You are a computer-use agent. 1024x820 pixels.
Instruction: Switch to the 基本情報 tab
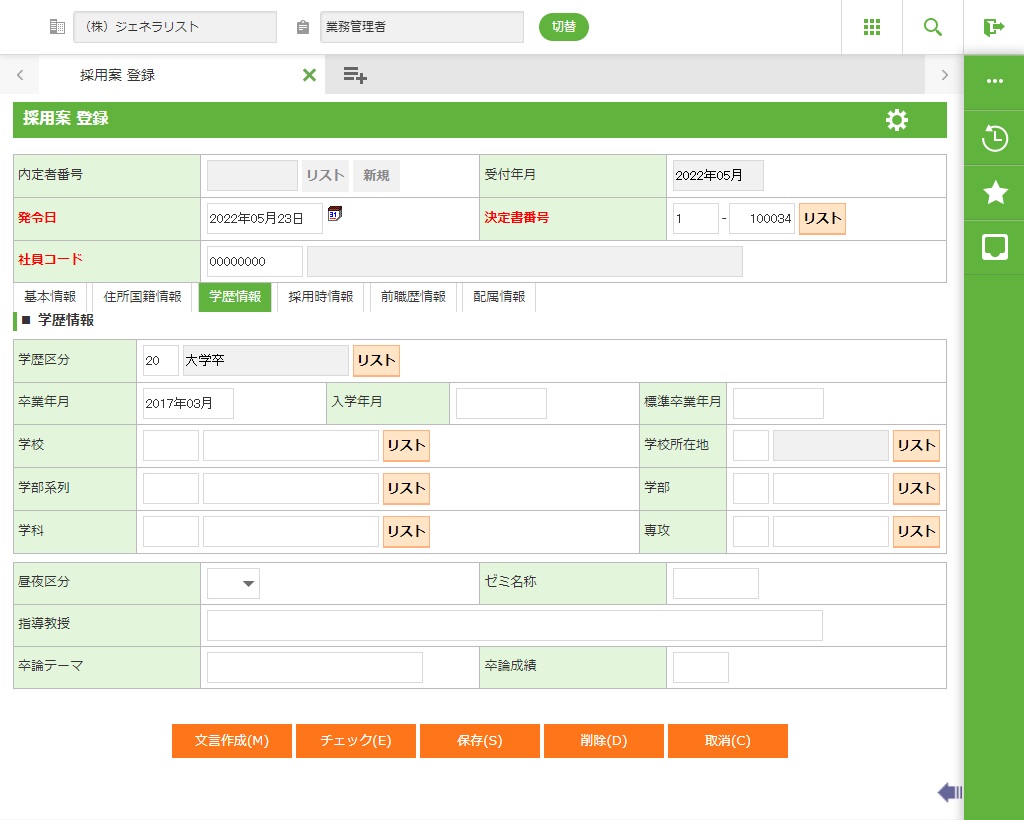pyautogui.click(x=50, y=297)
